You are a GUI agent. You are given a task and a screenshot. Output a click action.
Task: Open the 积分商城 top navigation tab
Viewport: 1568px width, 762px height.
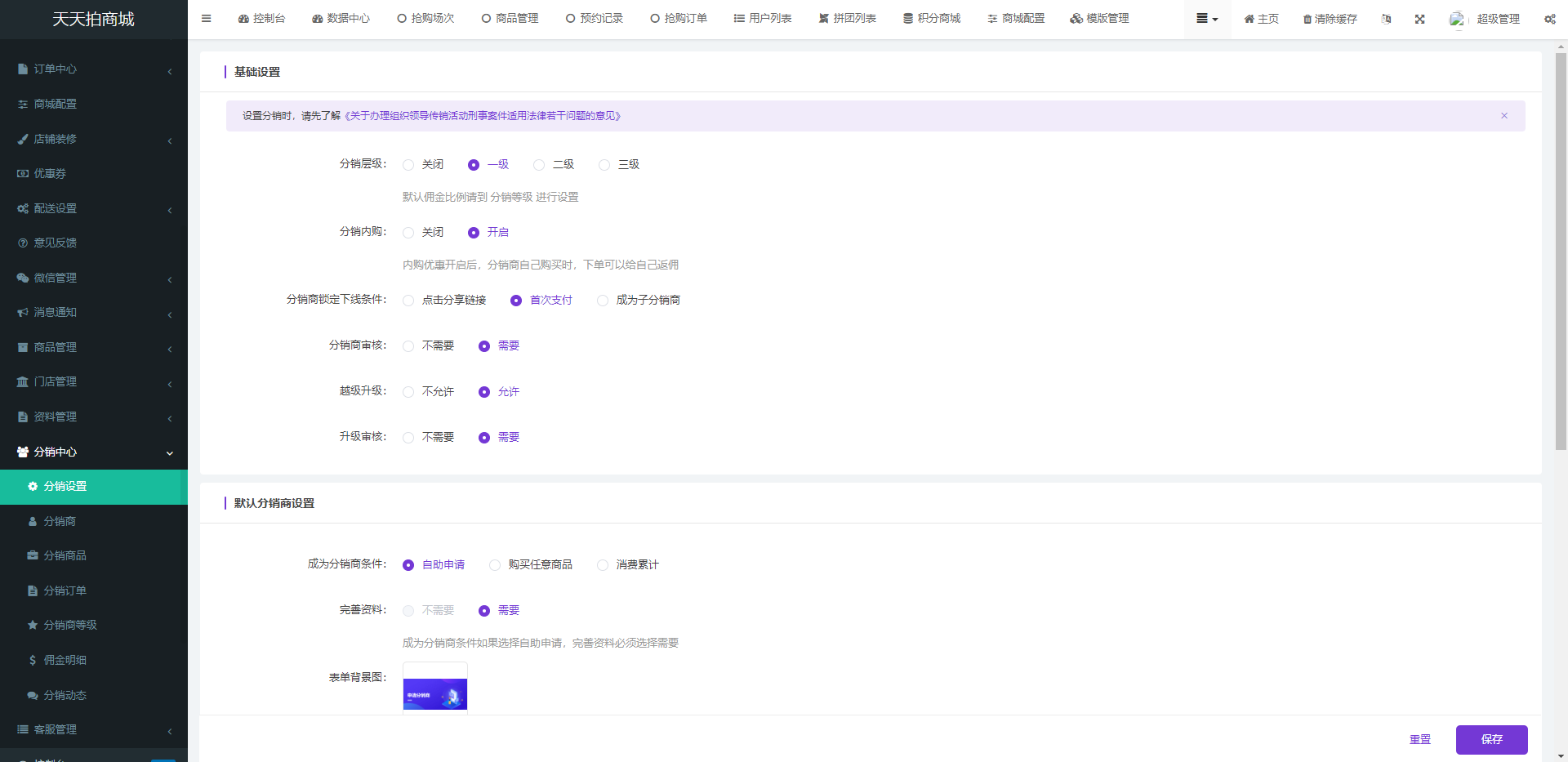[932, 19]
